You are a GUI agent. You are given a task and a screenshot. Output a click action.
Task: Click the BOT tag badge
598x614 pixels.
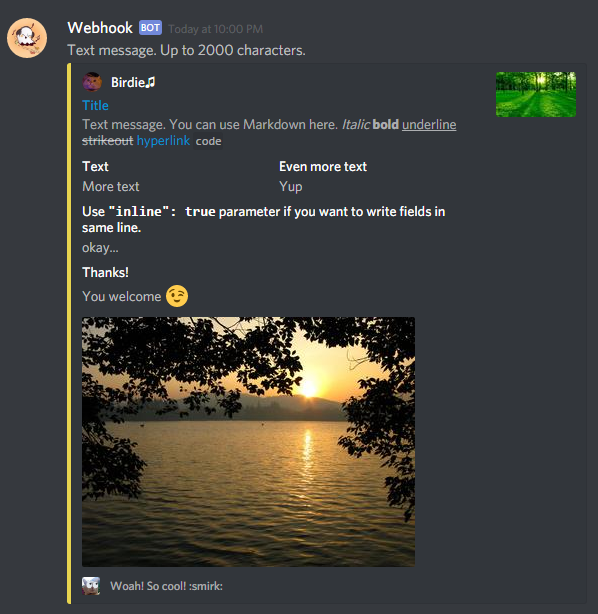pos(150,28)
